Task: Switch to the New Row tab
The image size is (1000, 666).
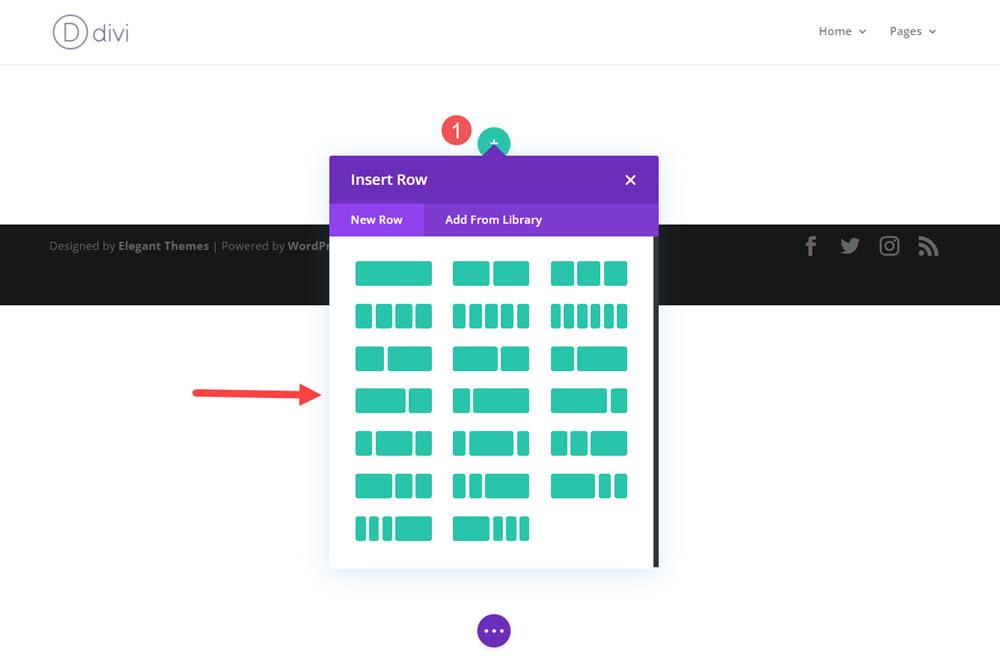Action: [377, 219]
